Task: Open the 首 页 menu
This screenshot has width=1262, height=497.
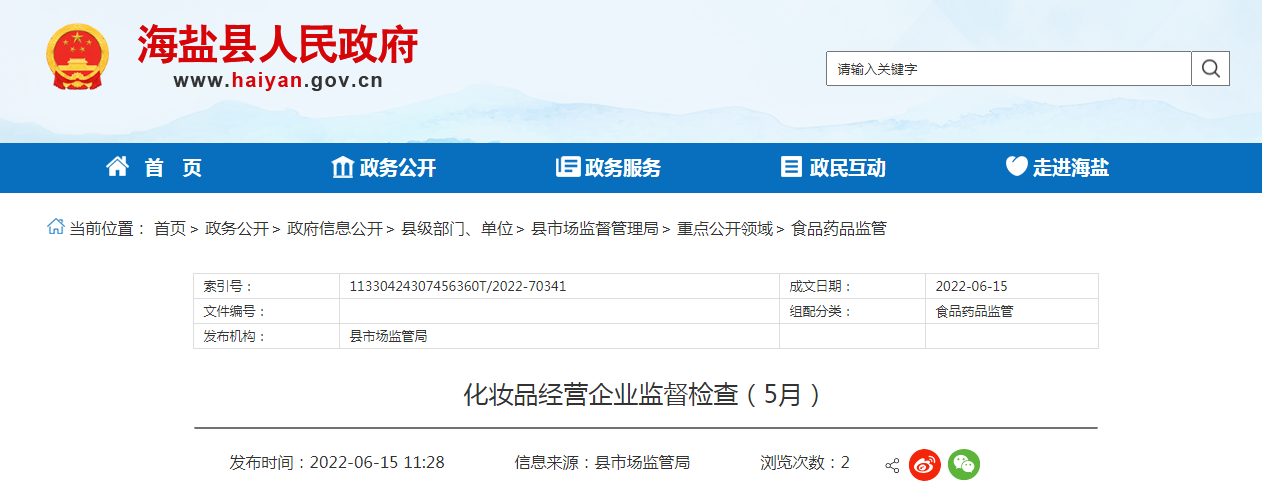Action: pos(173,168)
